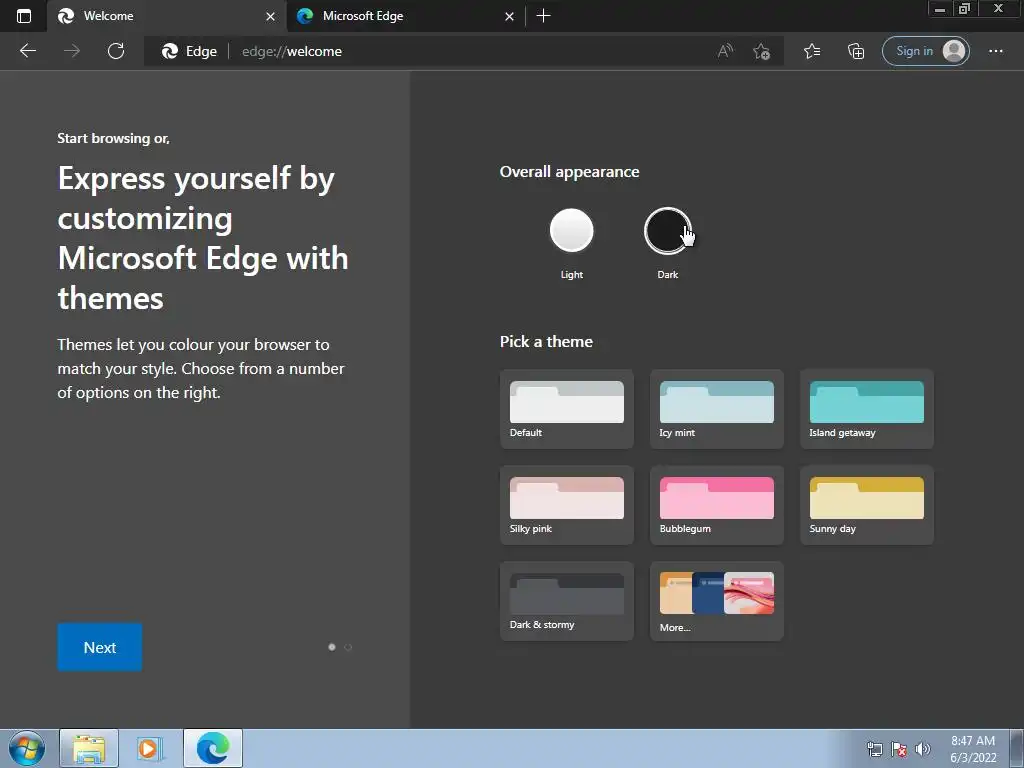Image resolution: width=1024 pixels, height=768 pixels.
Task: Open File Explorer from the taskbar
Action: tap(89, 748)
